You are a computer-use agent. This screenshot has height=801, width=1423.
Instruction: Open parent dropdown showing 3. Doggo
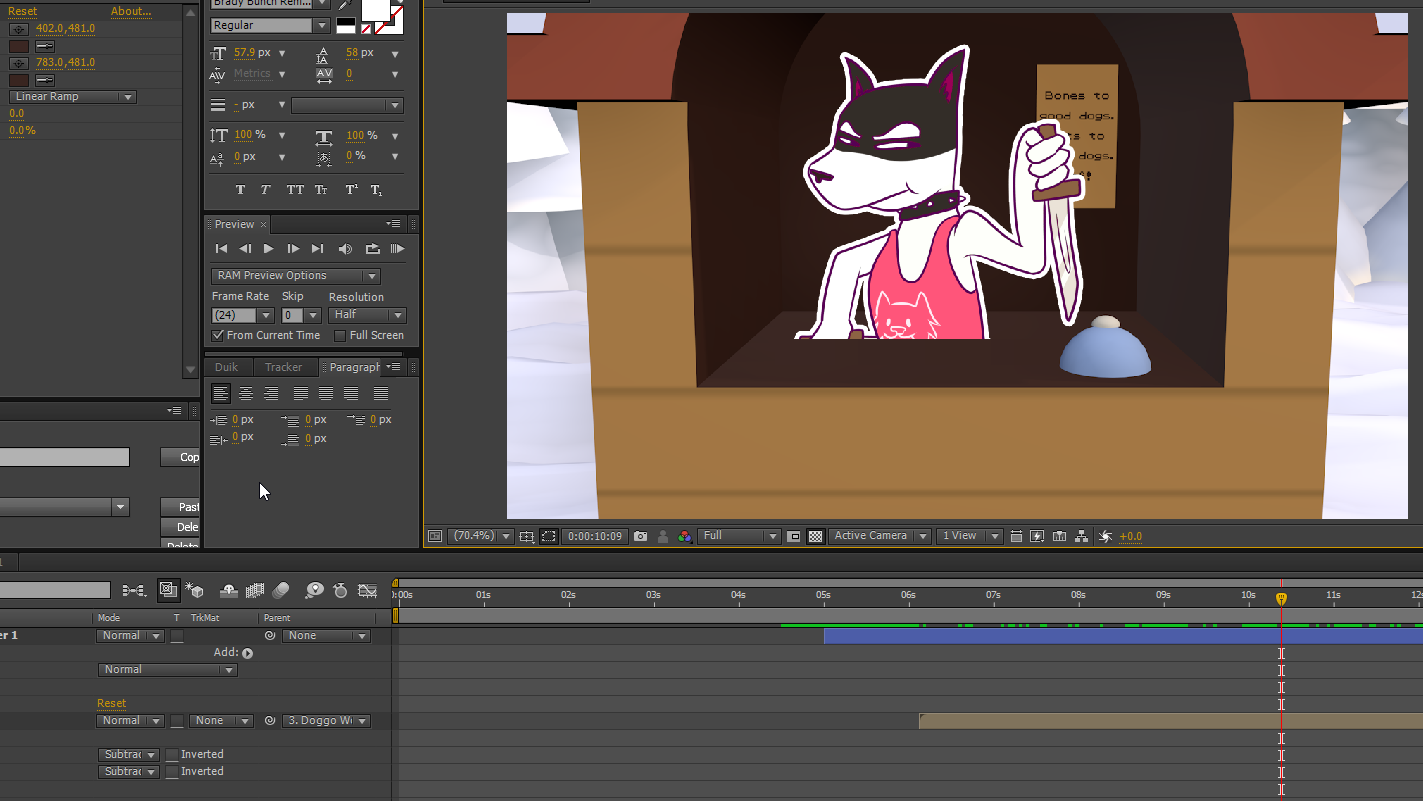click(326, 721)
